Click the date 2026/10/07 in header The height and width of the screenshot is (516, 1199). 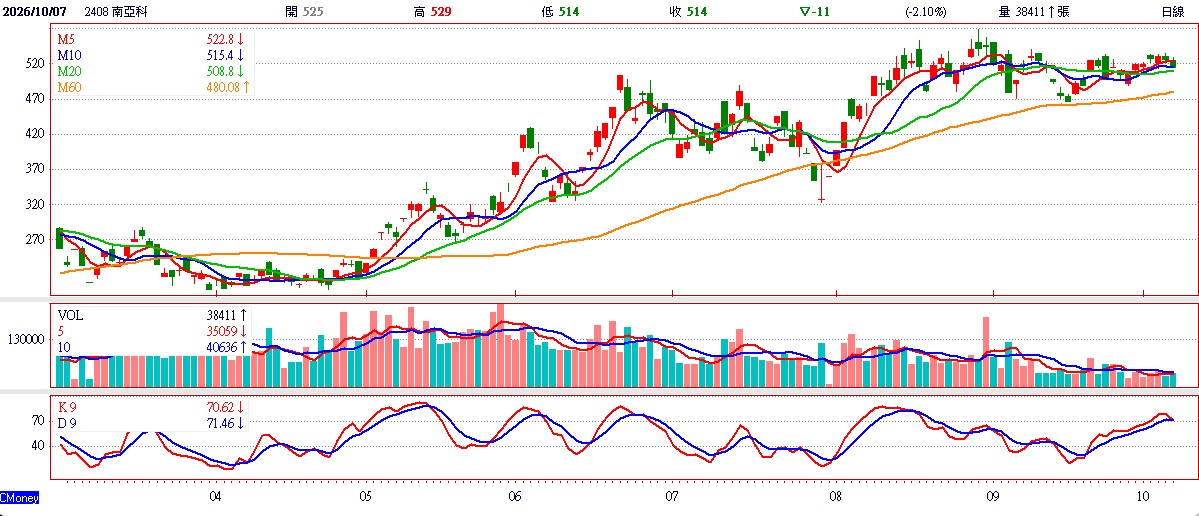[x=33, y=11]
